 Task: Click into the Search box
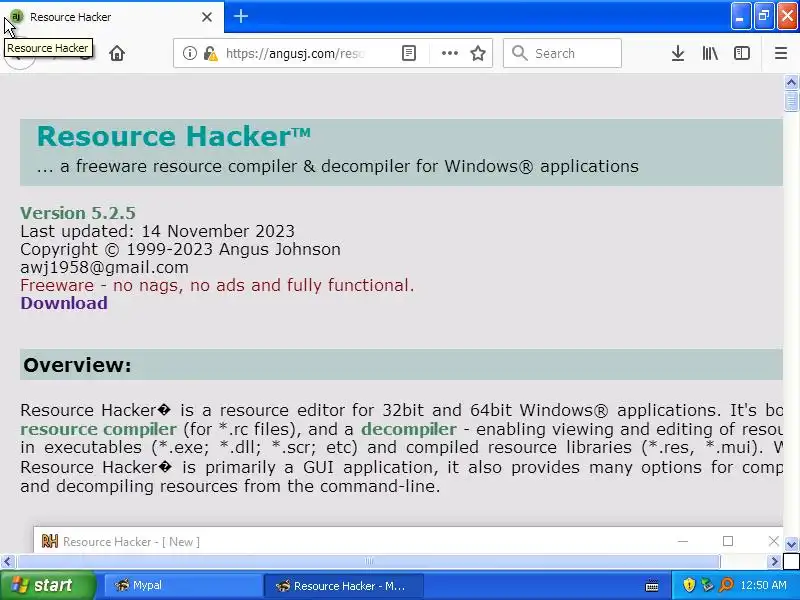[x=562, y=53]
